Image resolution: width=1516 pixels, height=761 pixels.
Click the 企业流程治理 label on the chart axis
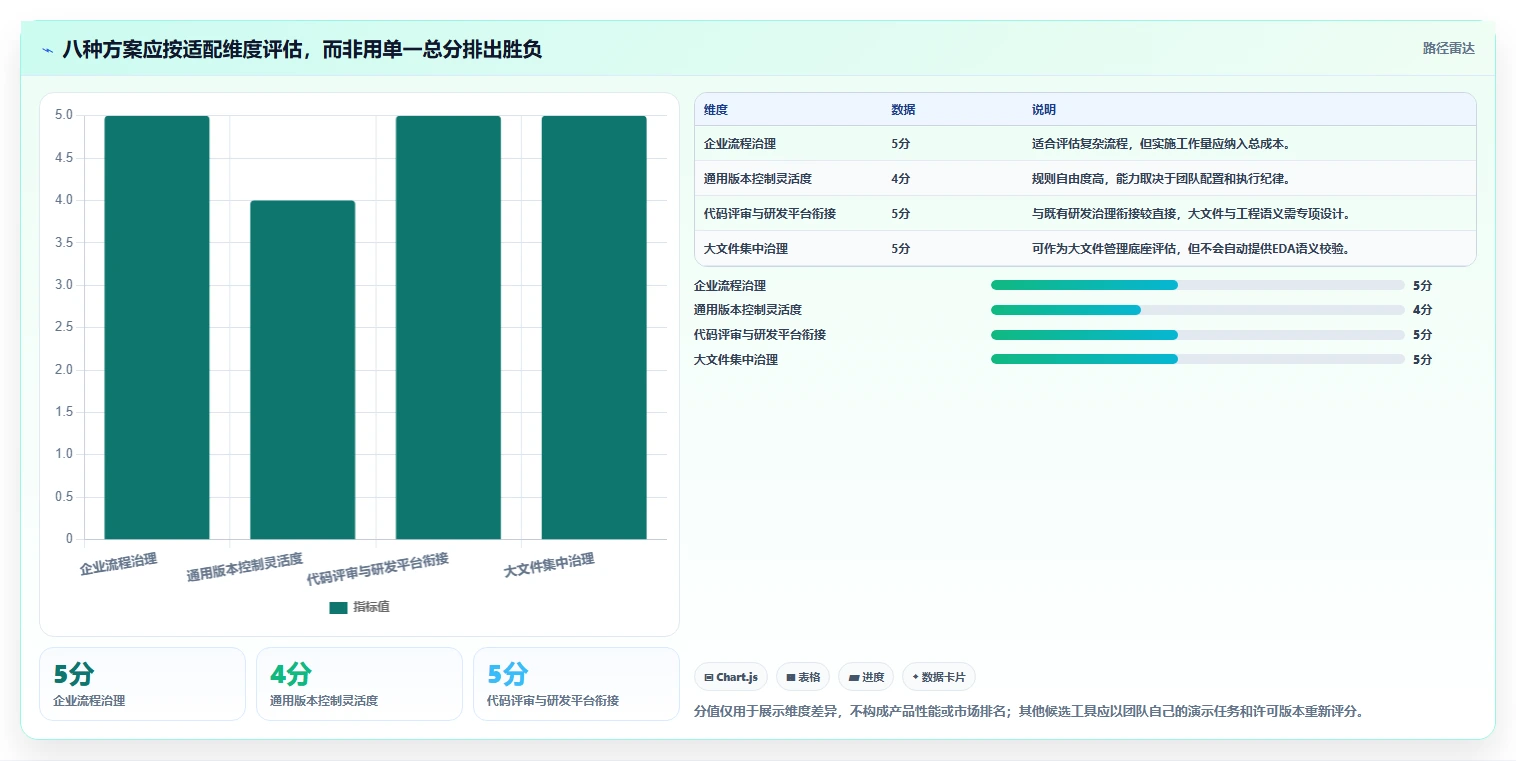coord(119,564)
